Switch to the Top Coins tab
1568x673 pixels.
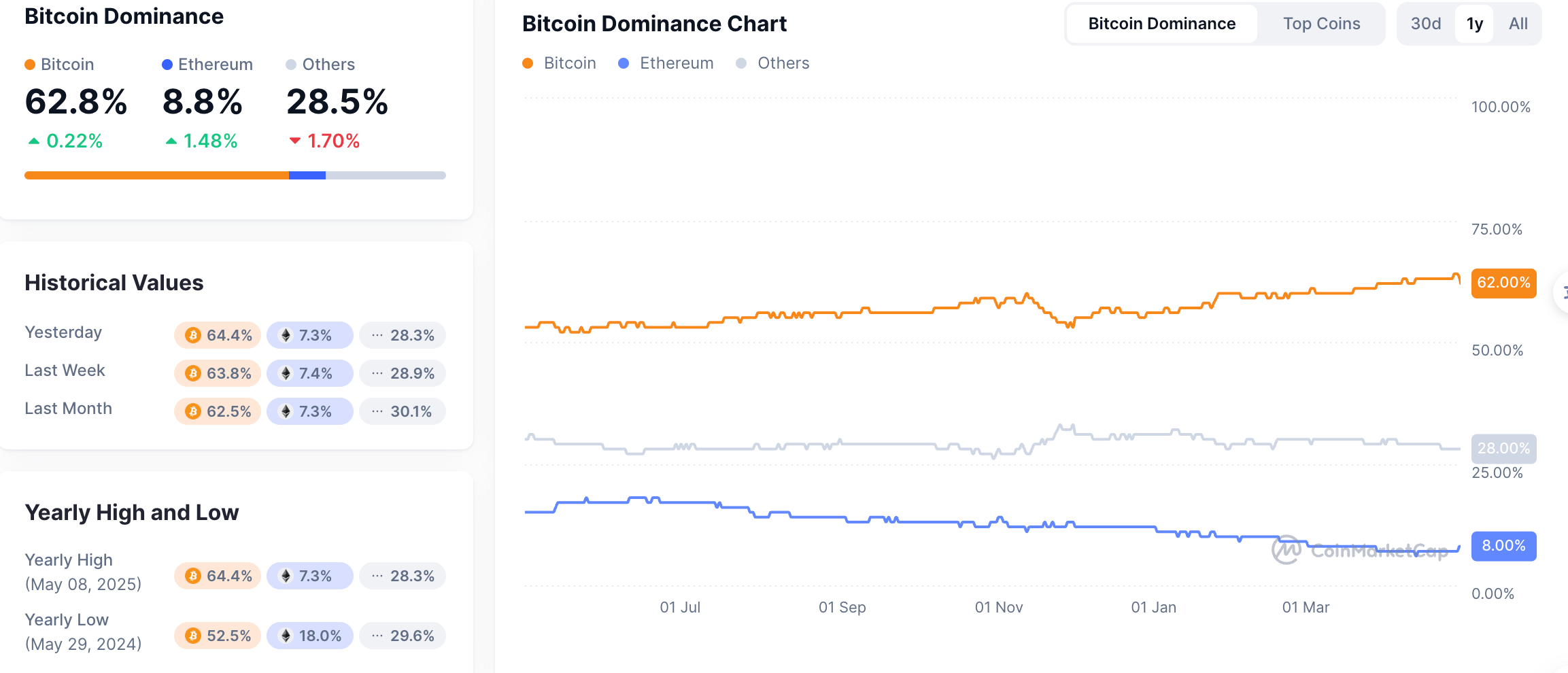(x=1321, y=24)
